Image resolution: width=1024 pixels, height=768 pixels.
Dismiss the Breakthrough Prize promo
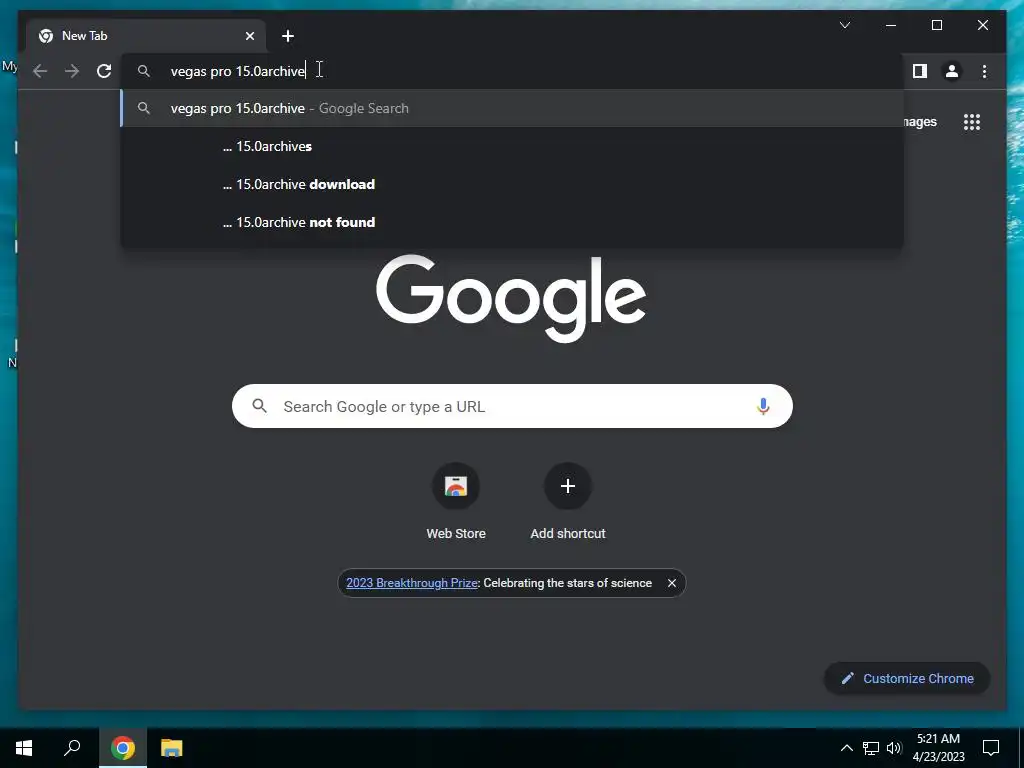pyautogui.click(x=671, y=583)
